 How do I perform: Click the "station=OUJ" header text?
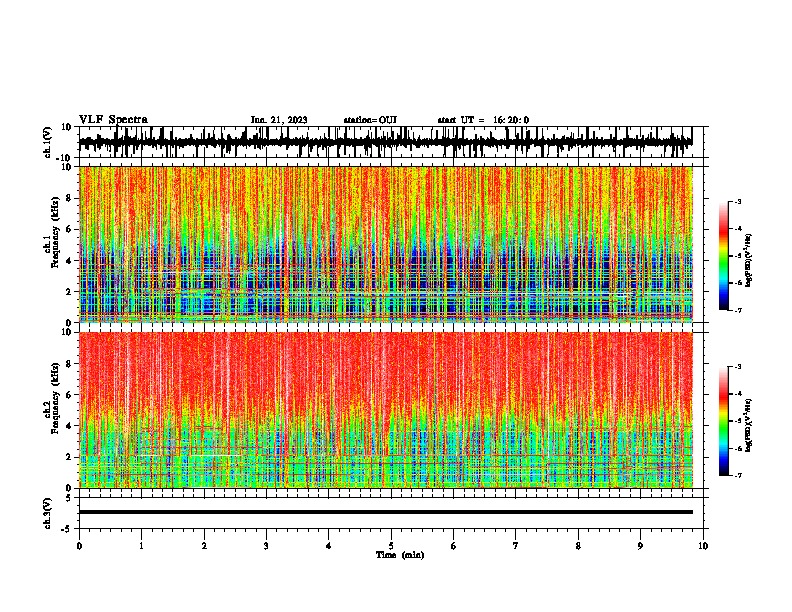[x=370, y=120]
